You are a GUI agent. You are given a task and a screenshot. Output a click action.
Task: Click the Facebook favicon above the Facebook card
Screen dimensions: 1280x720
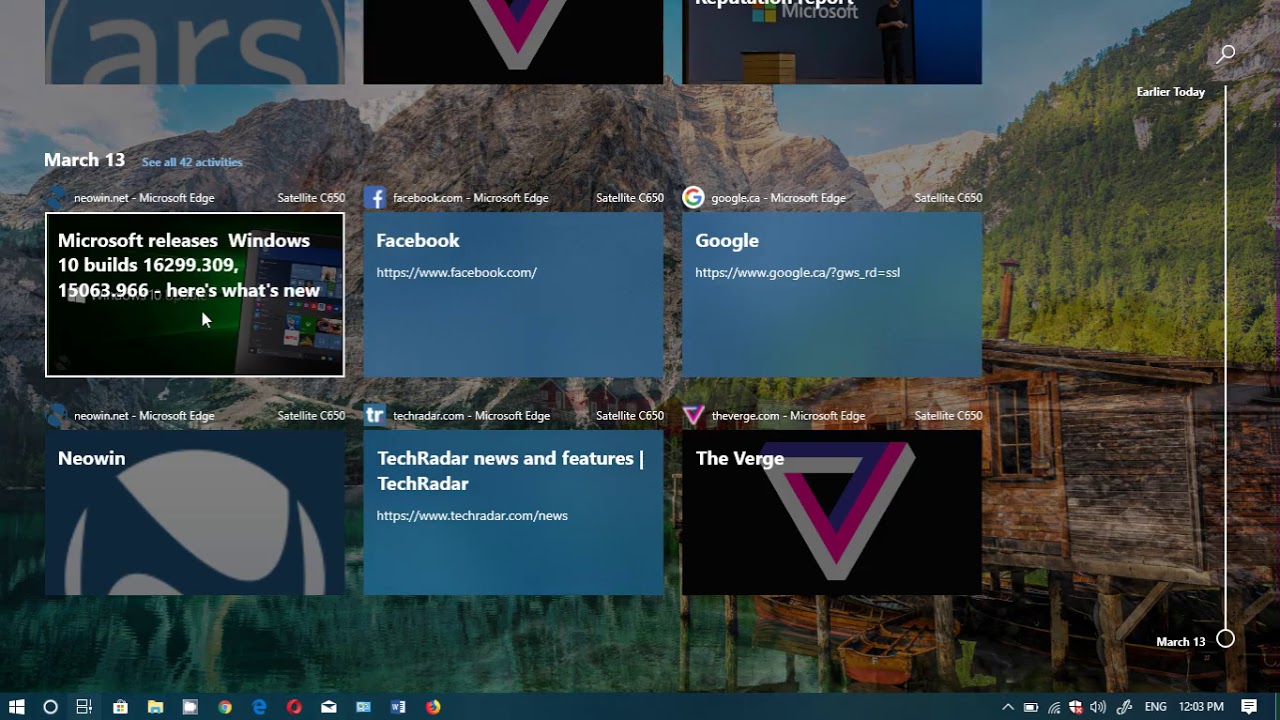375,198
